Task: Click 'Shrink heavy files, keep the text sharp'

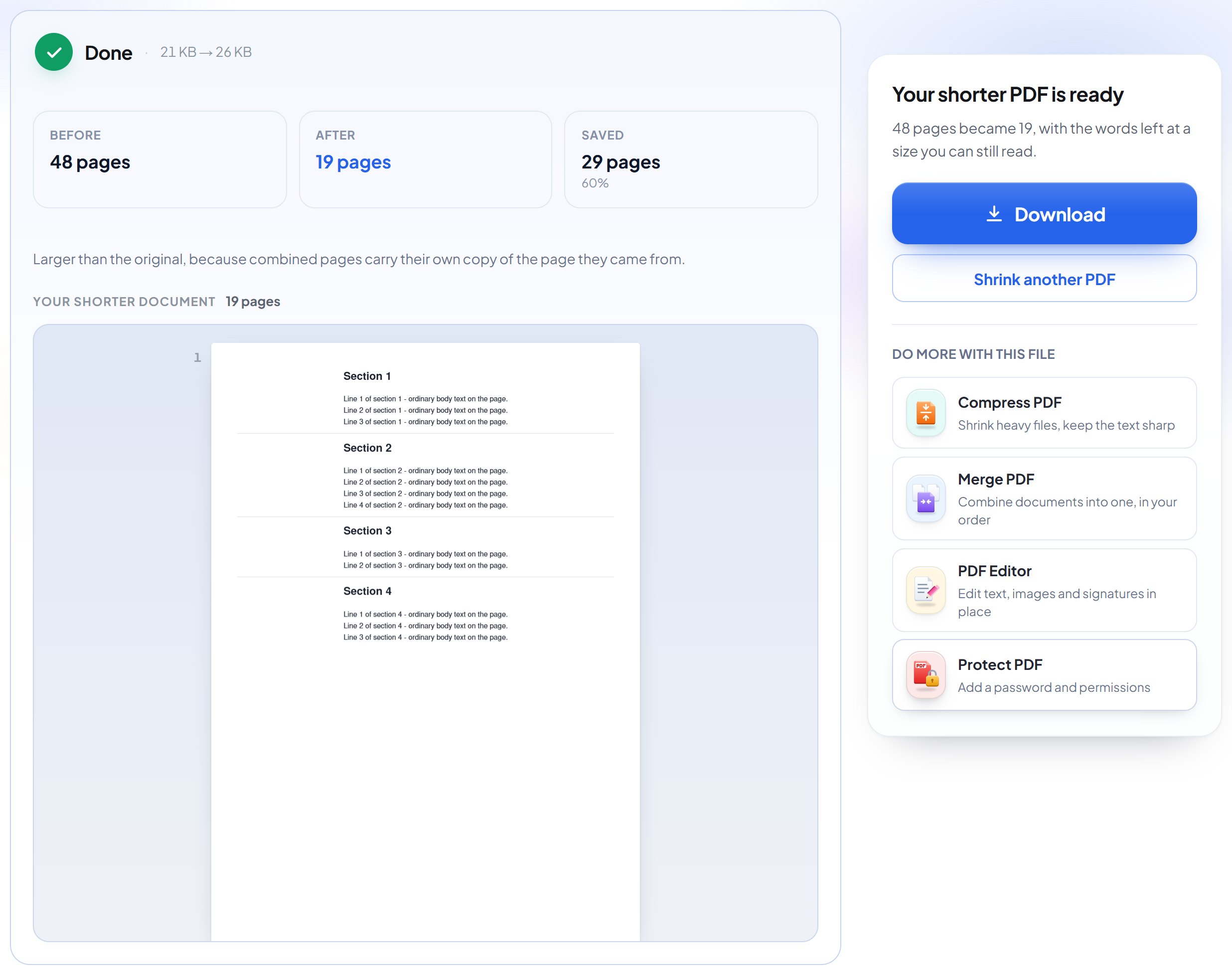Action: pos(1066,425)
